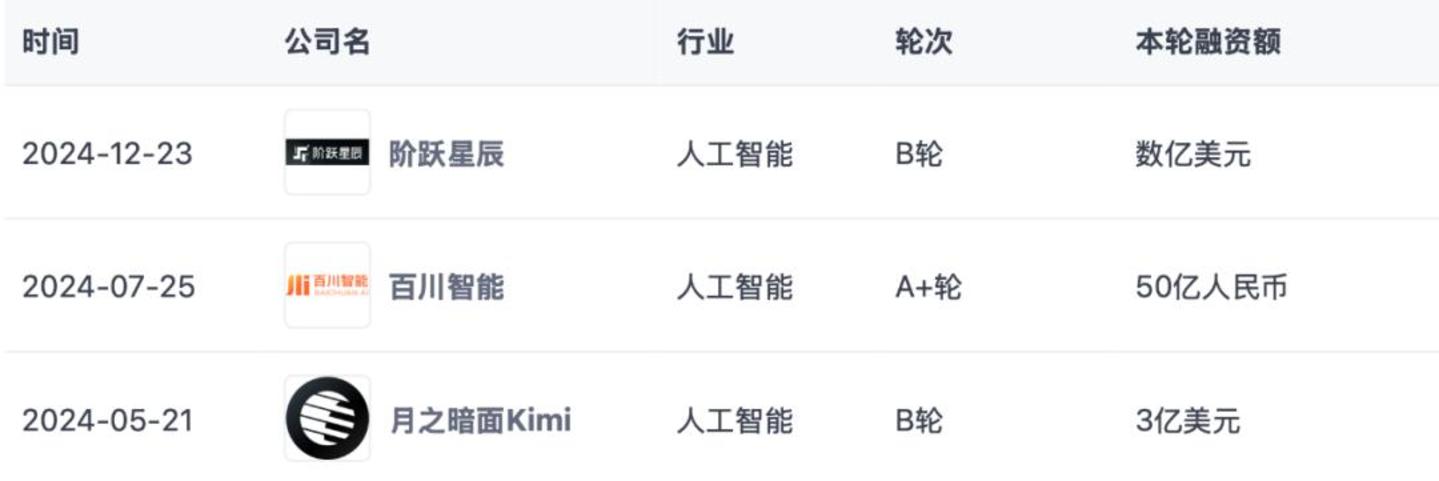Click the A+轮 round cell
Image resolution: width=1439 pixels, height=481 pixels.
click(928, 287)
